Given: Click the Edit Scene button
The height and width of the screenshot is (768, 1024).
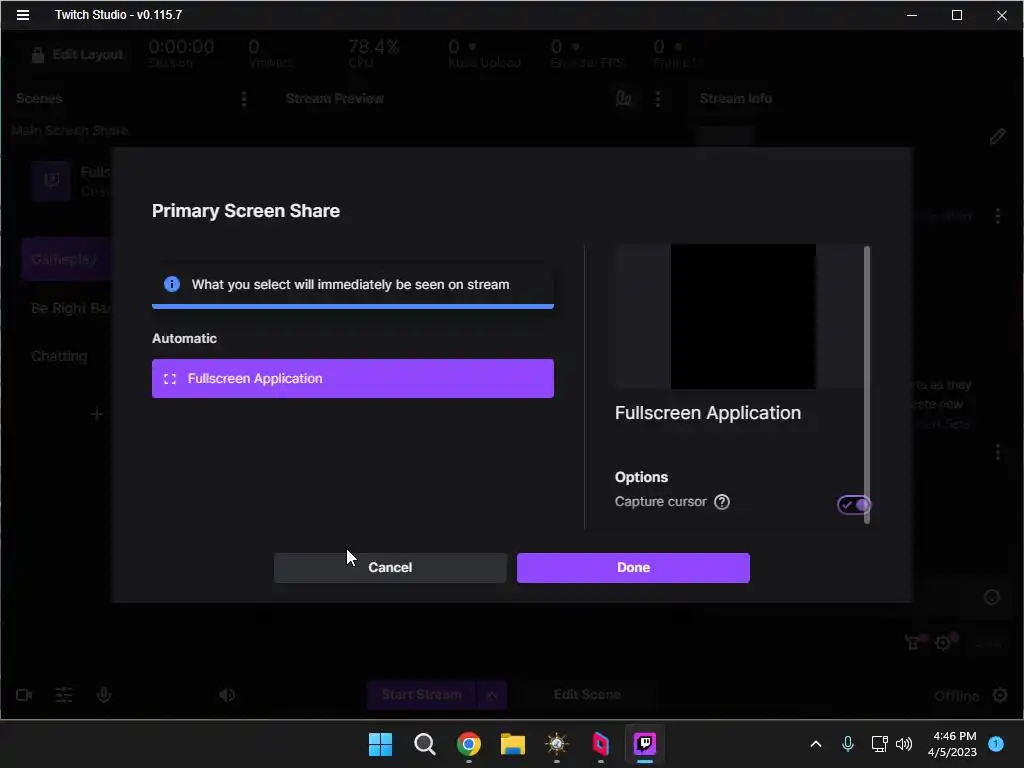Looking at the screenshot, I should tap(587, 695).
